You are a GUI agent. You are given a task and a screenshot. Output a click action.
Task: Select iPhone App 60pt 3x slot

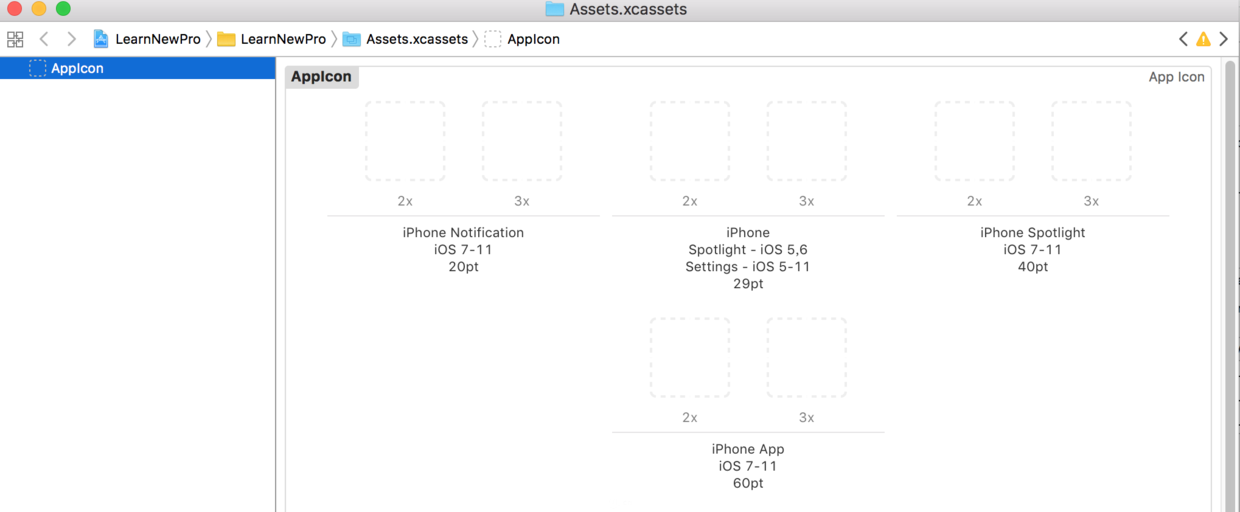[806, 357]
